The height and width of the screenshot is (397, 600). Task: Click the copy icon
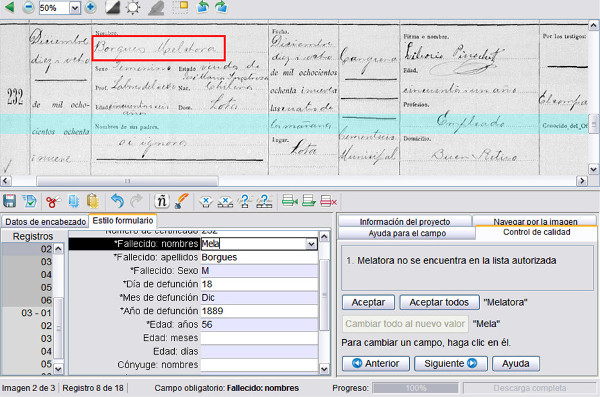click(73, 201)
